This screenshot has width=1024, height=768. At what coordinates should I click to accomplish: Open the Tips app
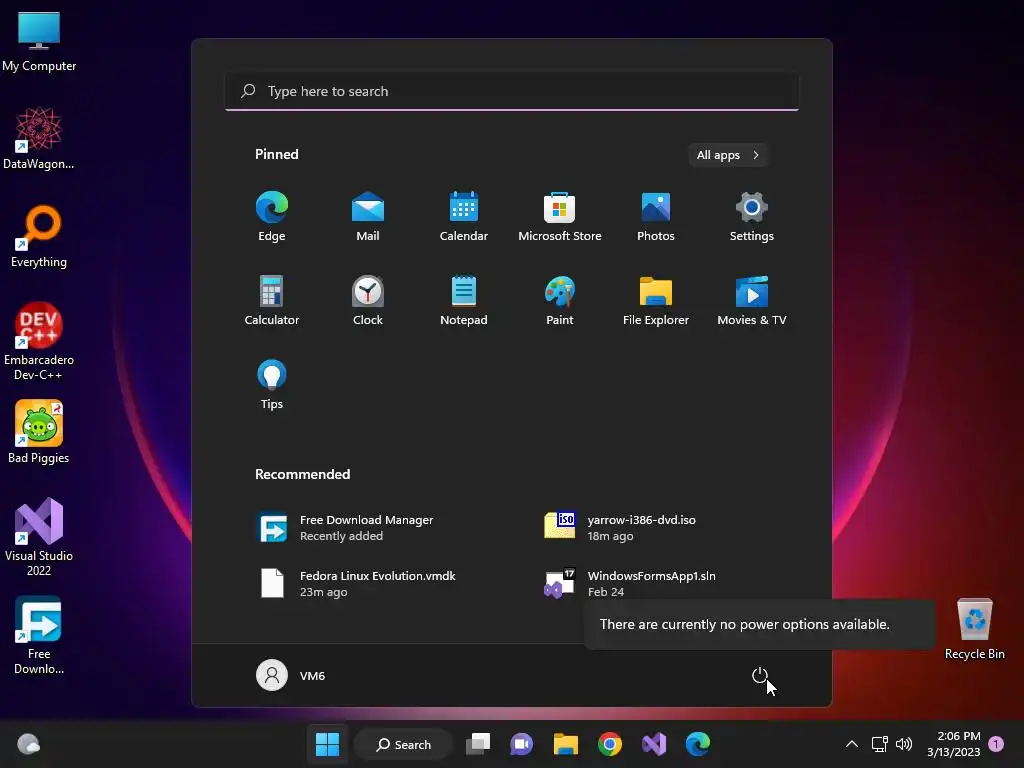coord(272,385)
